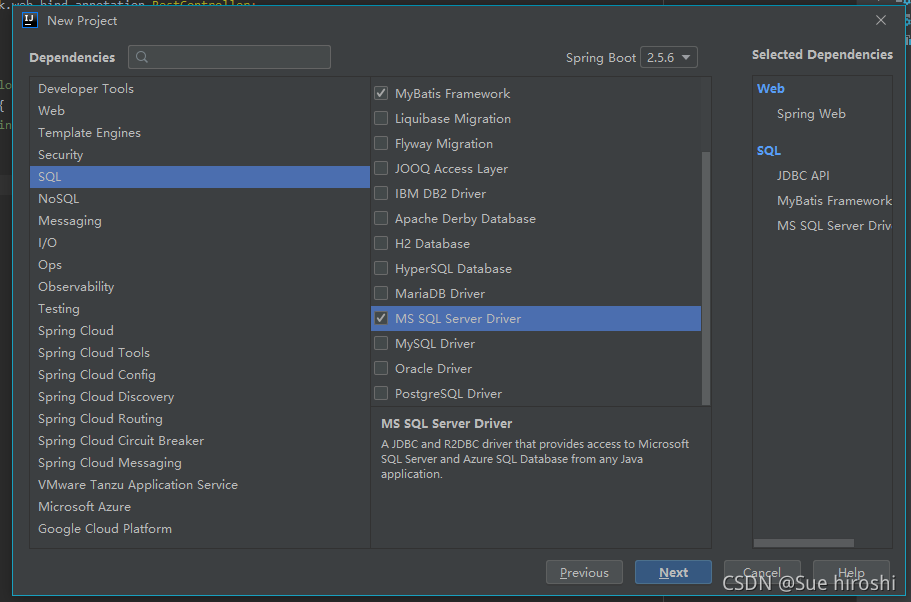Viewport: 911px width, 602px height.
Task: Open the I/O category
Action: (x=200, y=243)
